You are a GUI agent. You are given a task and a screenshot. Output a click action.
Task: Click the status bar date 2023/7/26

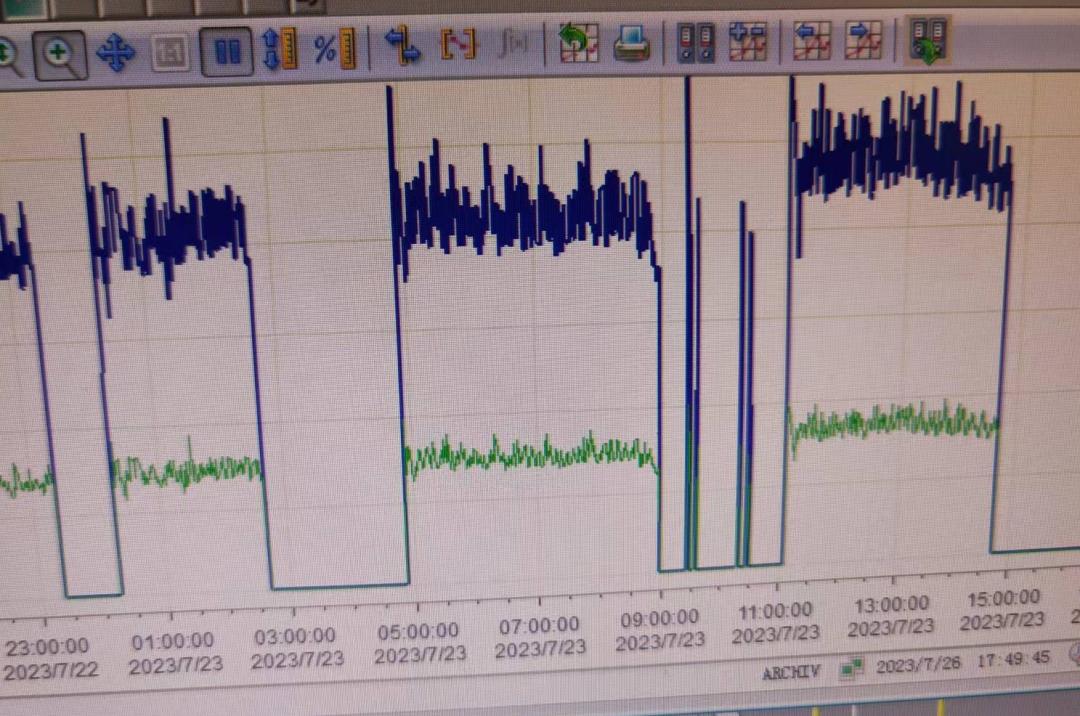(x=918, y=665)
